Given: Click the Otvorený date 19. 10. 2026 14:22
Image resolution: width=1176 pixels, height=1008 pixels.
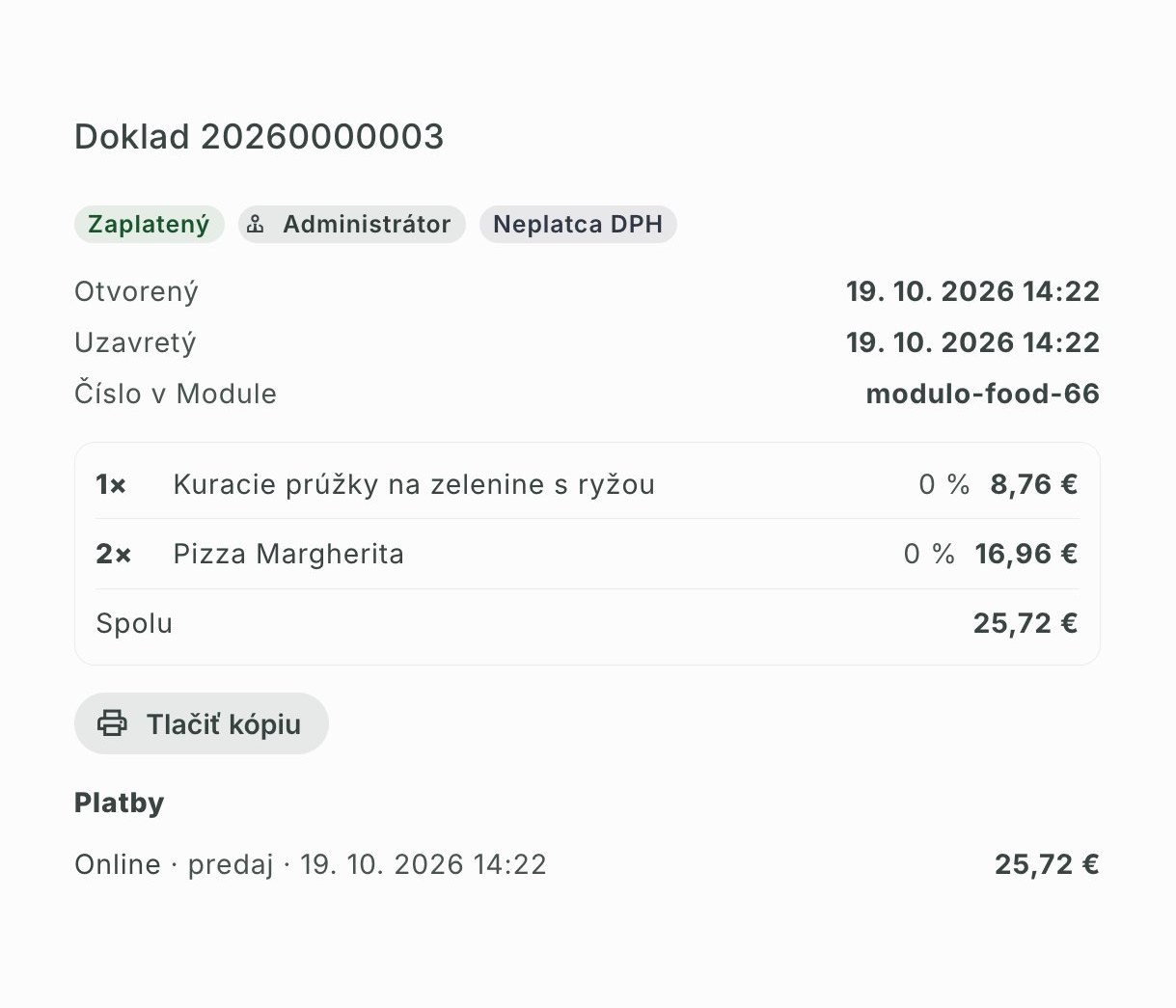Looking at the screenshot, I should 972,291.
